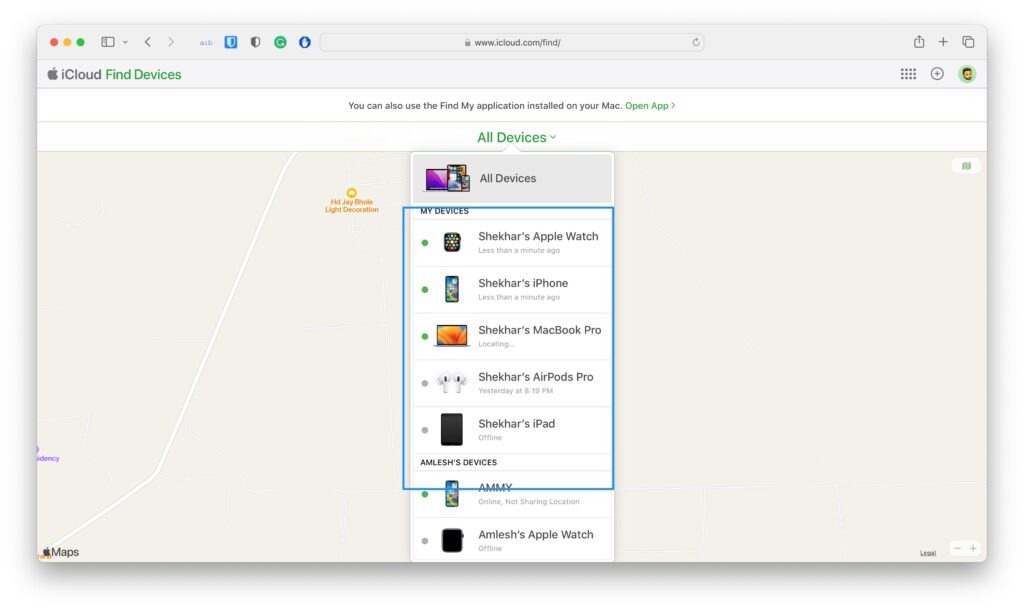1024x611 pixels.
Task: Open the translate extension icon
Action: (x=206, y=42)
